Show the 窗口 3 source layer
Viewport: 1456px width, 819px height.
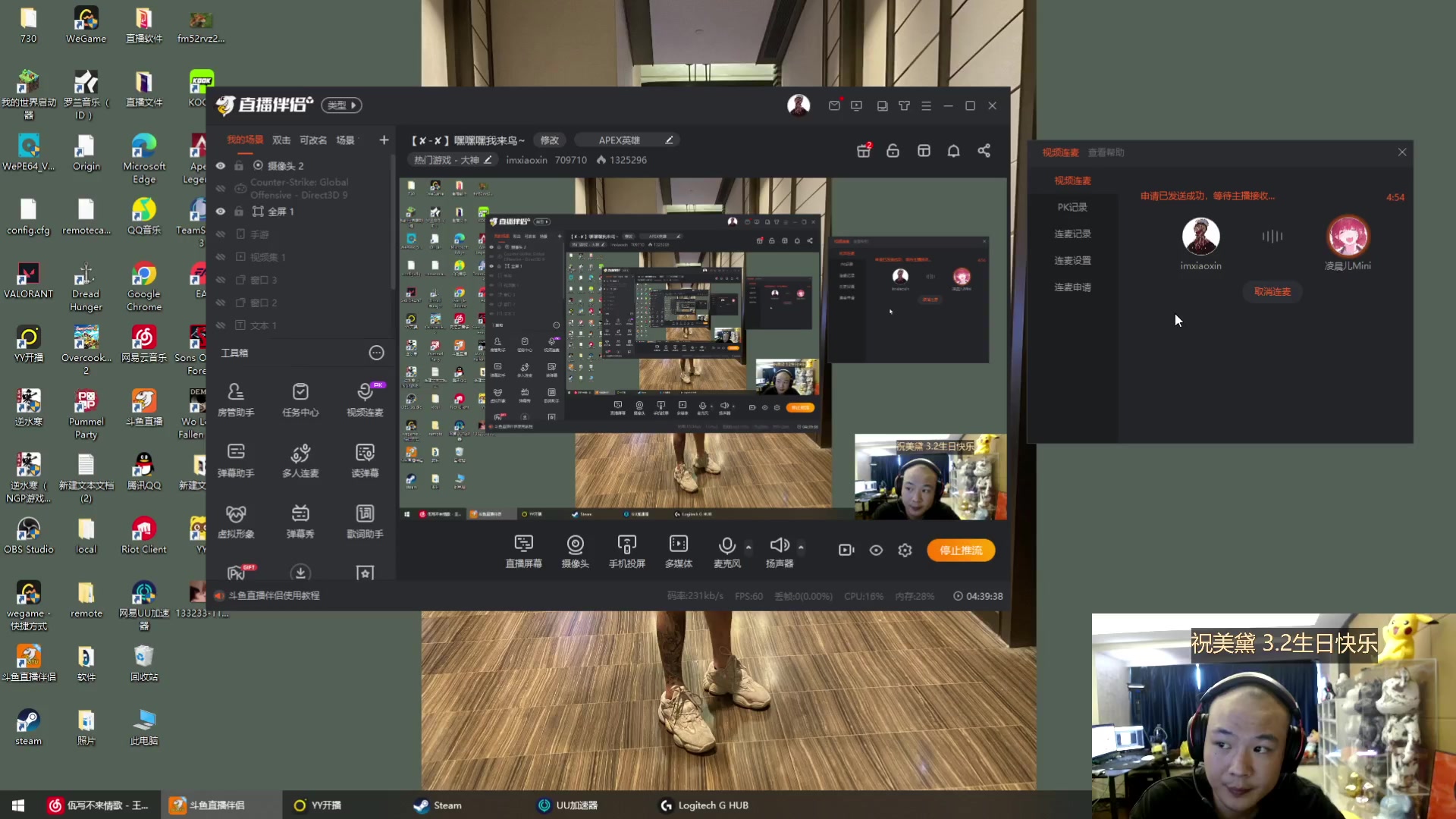coord(221,280)
